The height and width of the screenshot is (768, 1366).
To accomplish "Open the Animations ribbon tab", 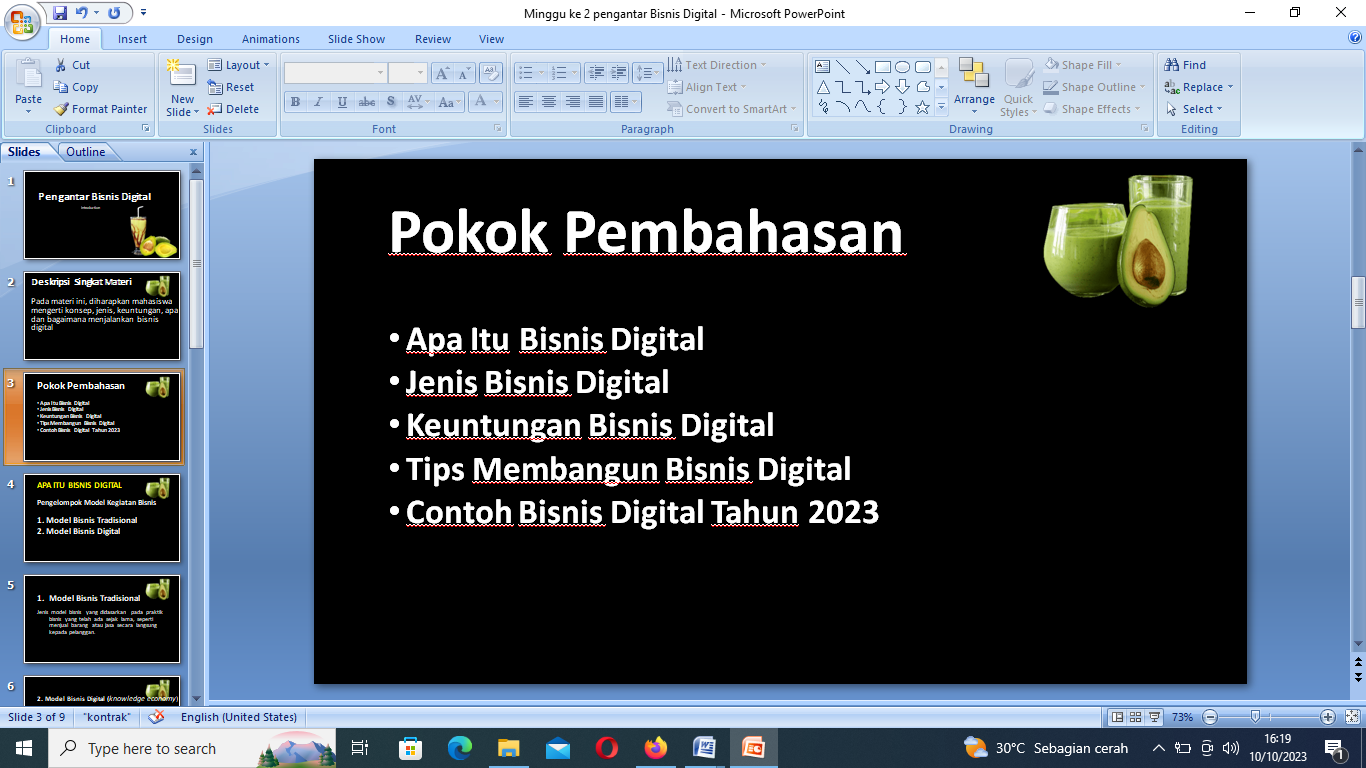I will click(x=271, y=39).
